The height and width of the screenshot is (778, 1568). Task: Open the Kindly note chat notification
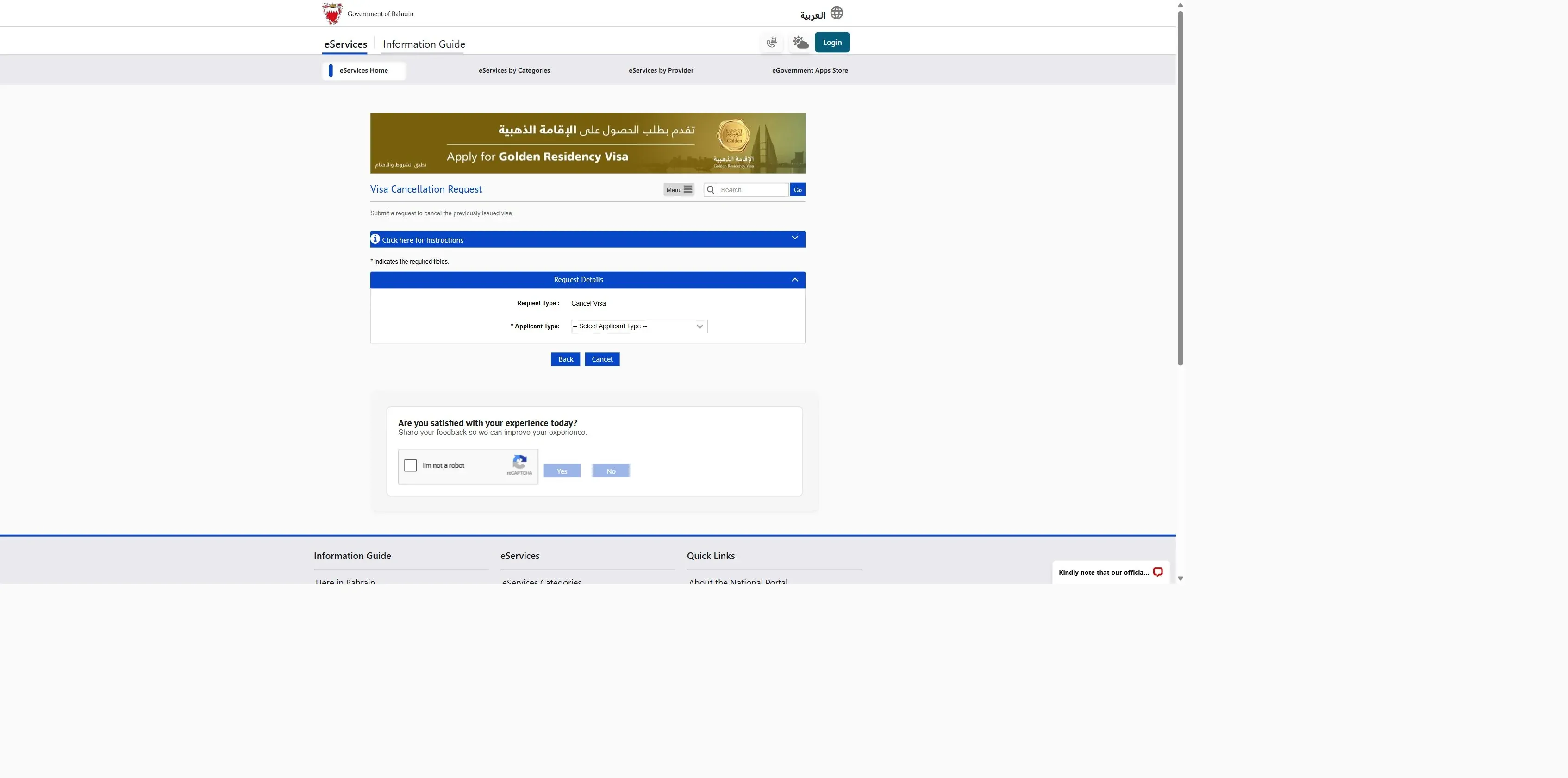pyautogui.click(x=1110, y=572)
